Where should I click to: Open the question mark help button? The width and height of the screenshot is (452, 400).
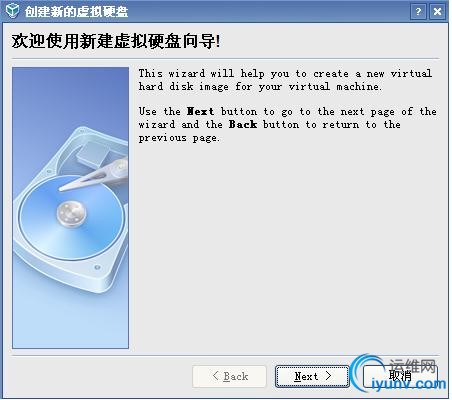pos(418,12)
